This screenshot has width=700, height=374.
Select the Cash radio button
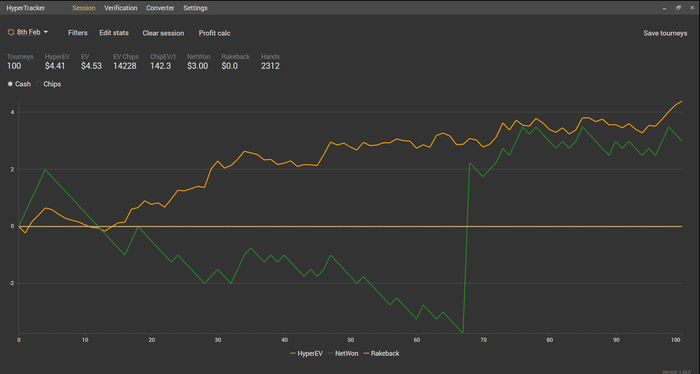(10, 84)
